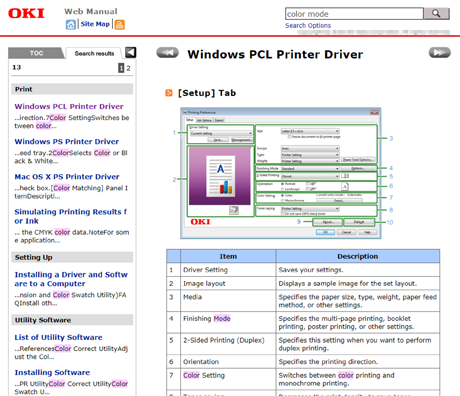Open List of Utility Software result
Viewport: 460px width, 396px height.
tap(58, 337)
